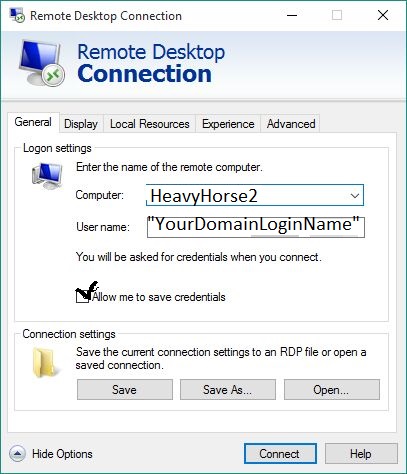Viewport: 407px width, 474px height.
Task: Select the Experience tab
Action: coord(228,124)
